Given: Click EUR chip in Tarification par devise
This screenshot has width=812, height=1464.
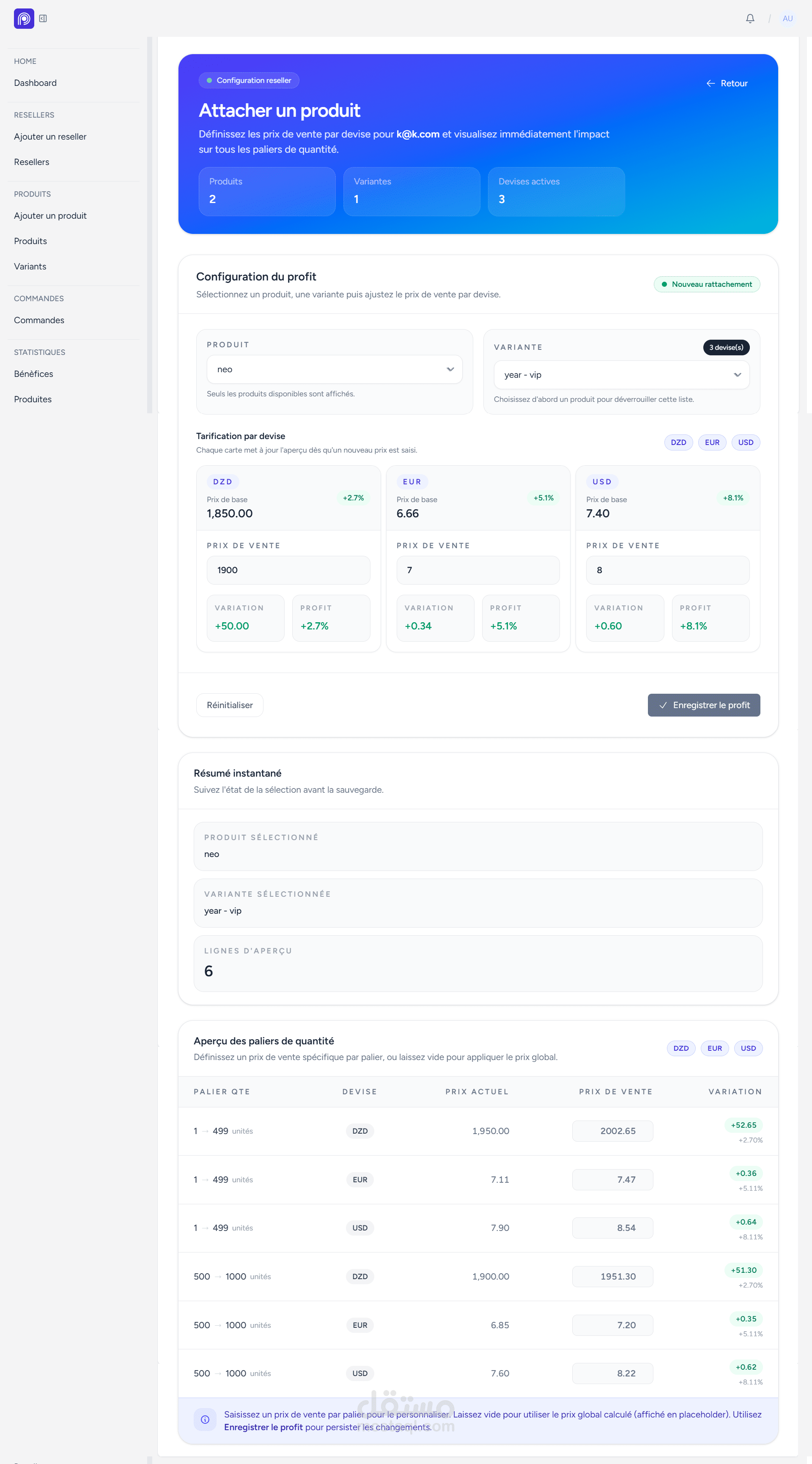Looking at the screenshot, I should click(x=712, y=443).
